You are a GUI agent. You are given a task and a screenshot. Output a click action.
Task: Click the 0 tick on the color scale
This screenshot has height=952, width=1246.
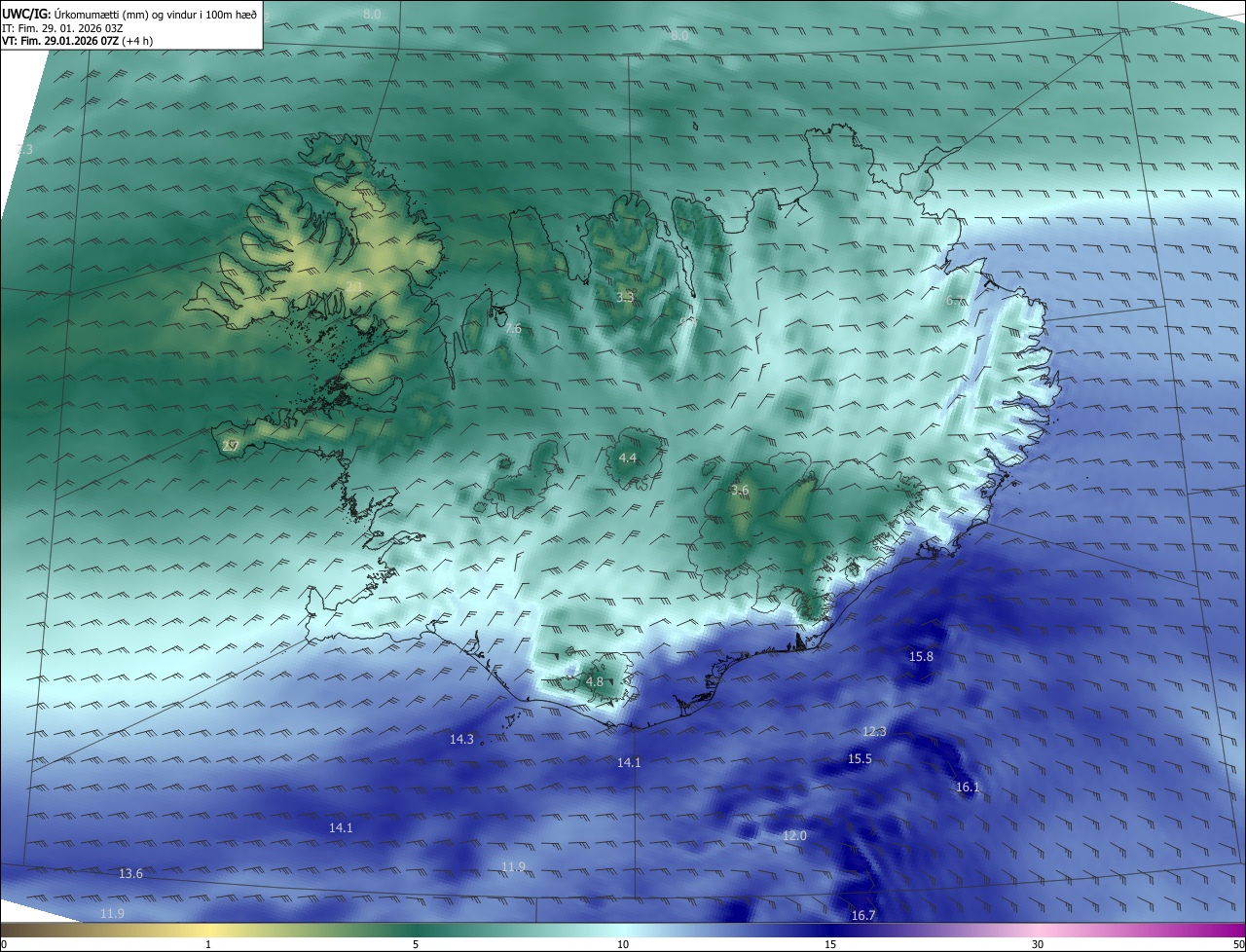tap(4, 944)
